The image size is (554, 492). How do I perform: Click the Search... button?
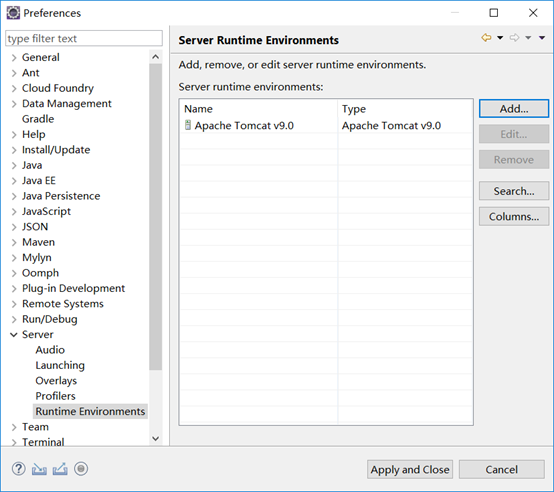514,191
